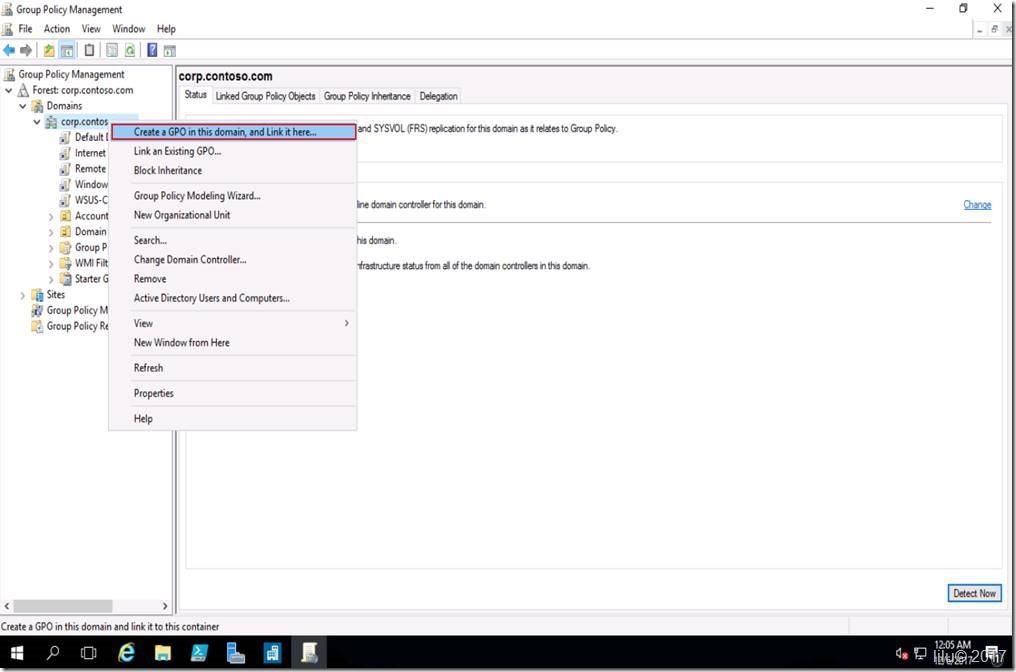Toggle Block Inheritance in context menu
Screen dimensions: 1016x672
[x=233, y=170]
